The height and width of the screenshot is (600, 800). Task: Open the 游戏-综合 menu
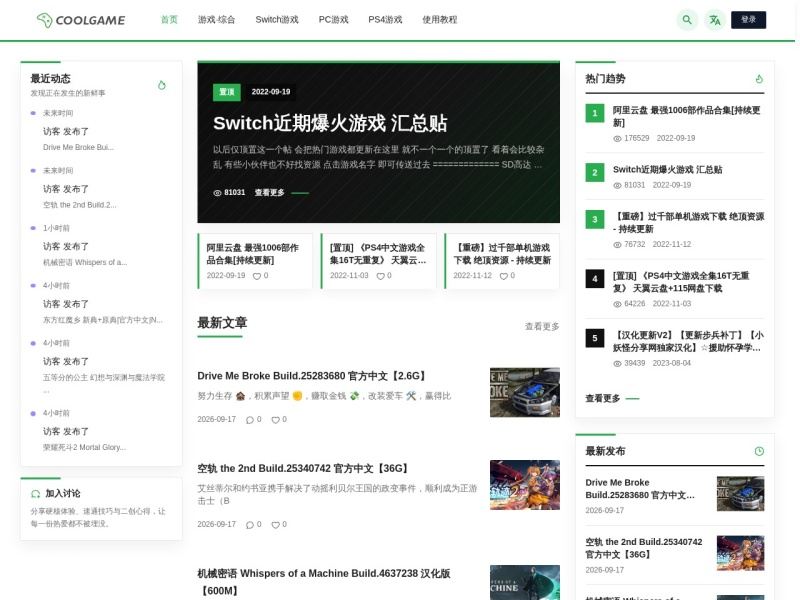[216, 19]
